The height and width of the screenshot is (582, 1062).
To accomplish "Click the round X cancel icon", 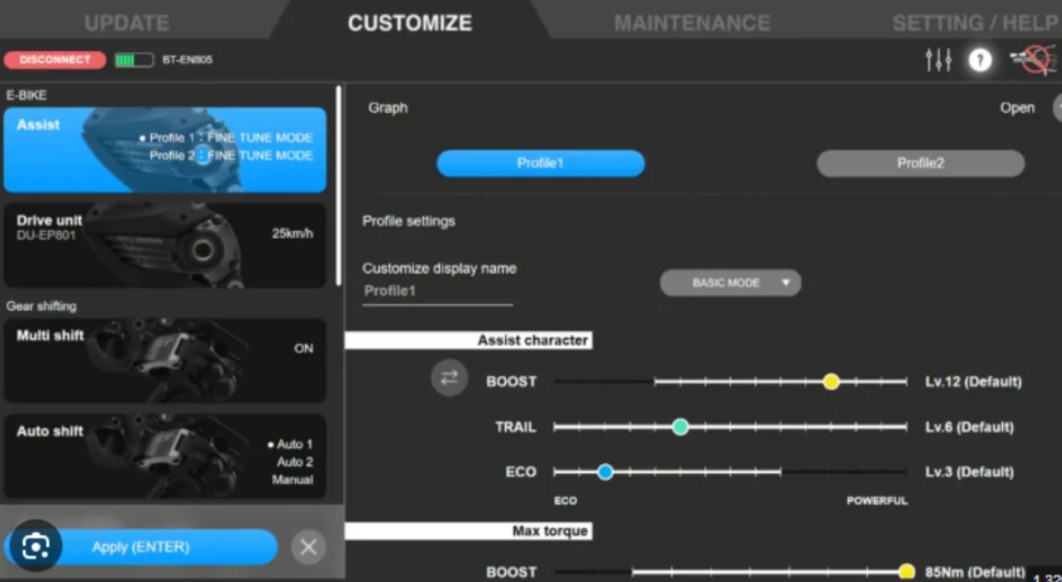I will point(309,547).
